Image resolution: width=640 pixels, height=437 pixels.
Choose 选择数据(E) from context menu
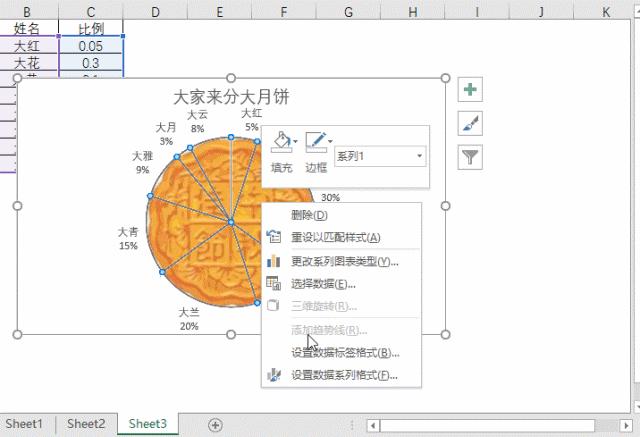(x=319, y=284)
